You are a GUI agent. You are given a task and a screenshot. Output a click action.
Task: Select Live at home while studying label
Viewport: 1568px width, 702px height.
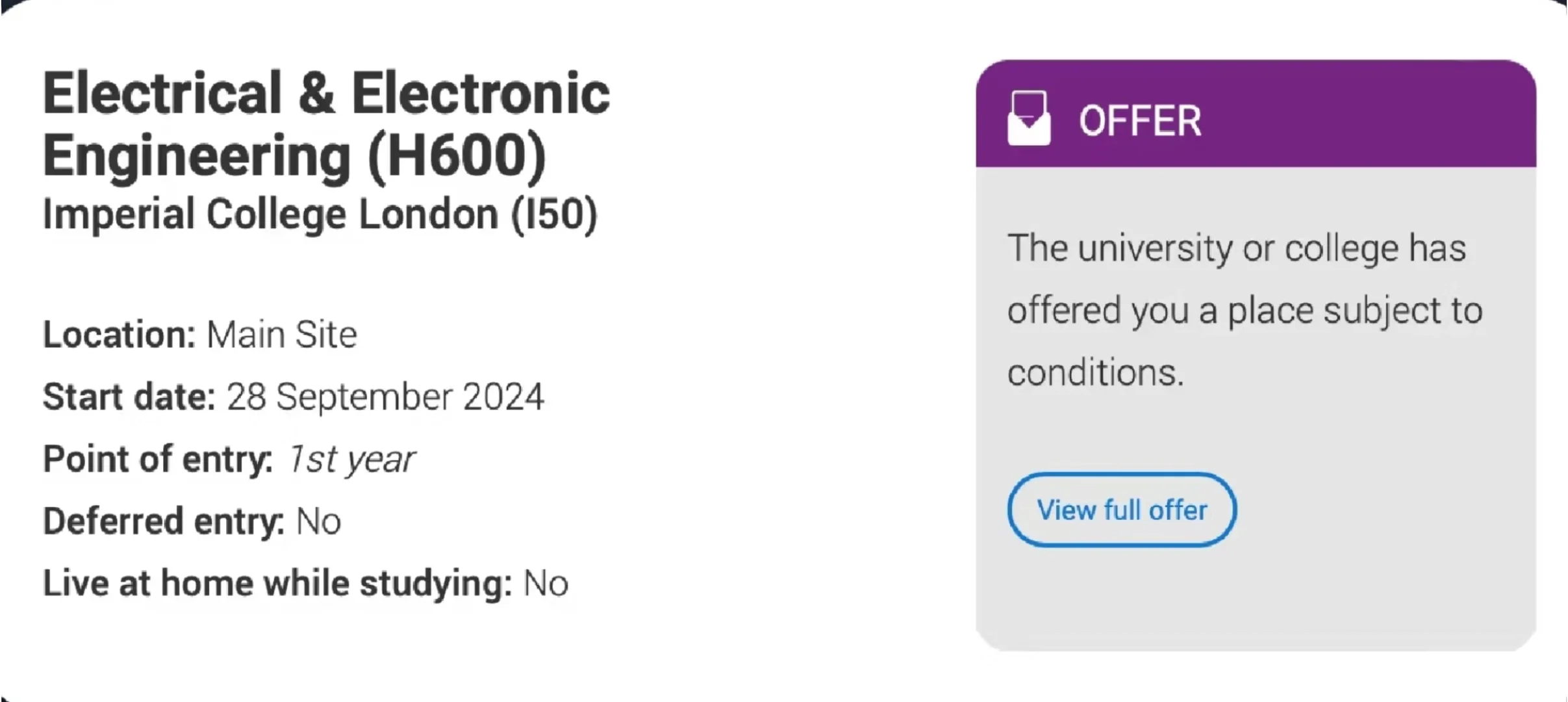(277, 583)
